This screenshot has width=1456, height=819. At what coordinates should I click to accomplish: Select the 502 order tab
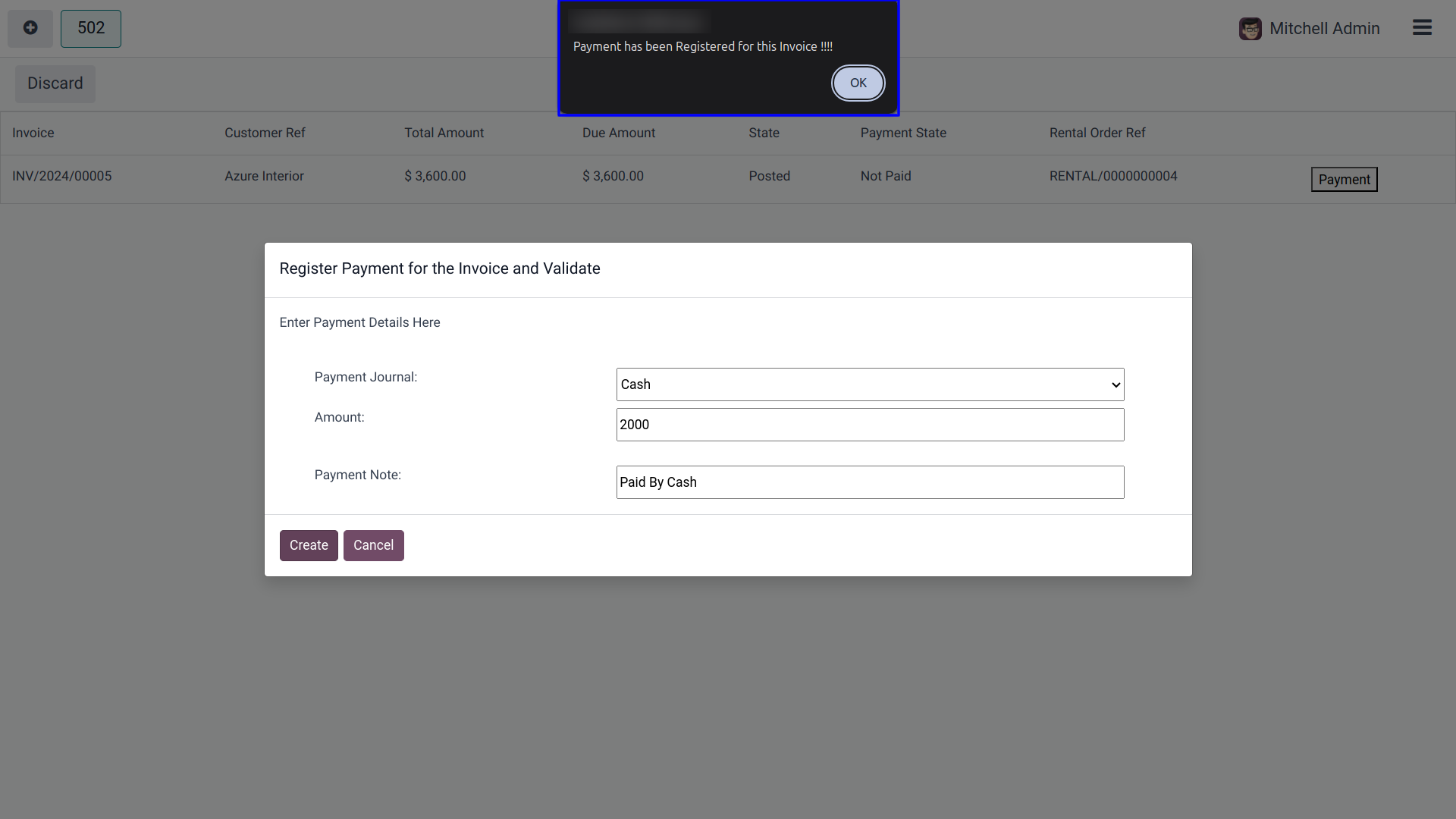(x=91, y=28)
